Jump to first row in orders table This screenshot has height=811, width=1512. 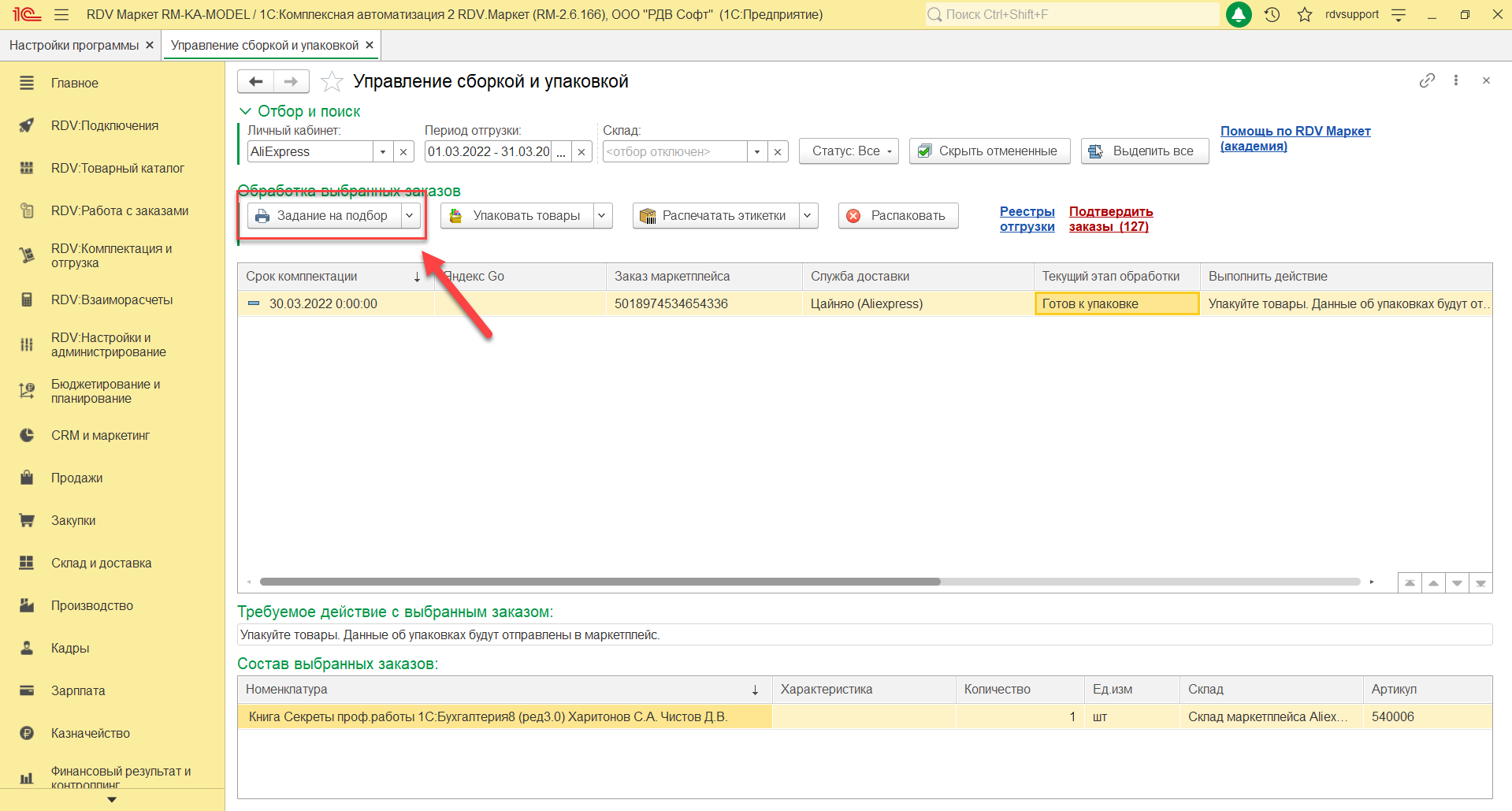pyautogui.click(x=1410, y=583)
